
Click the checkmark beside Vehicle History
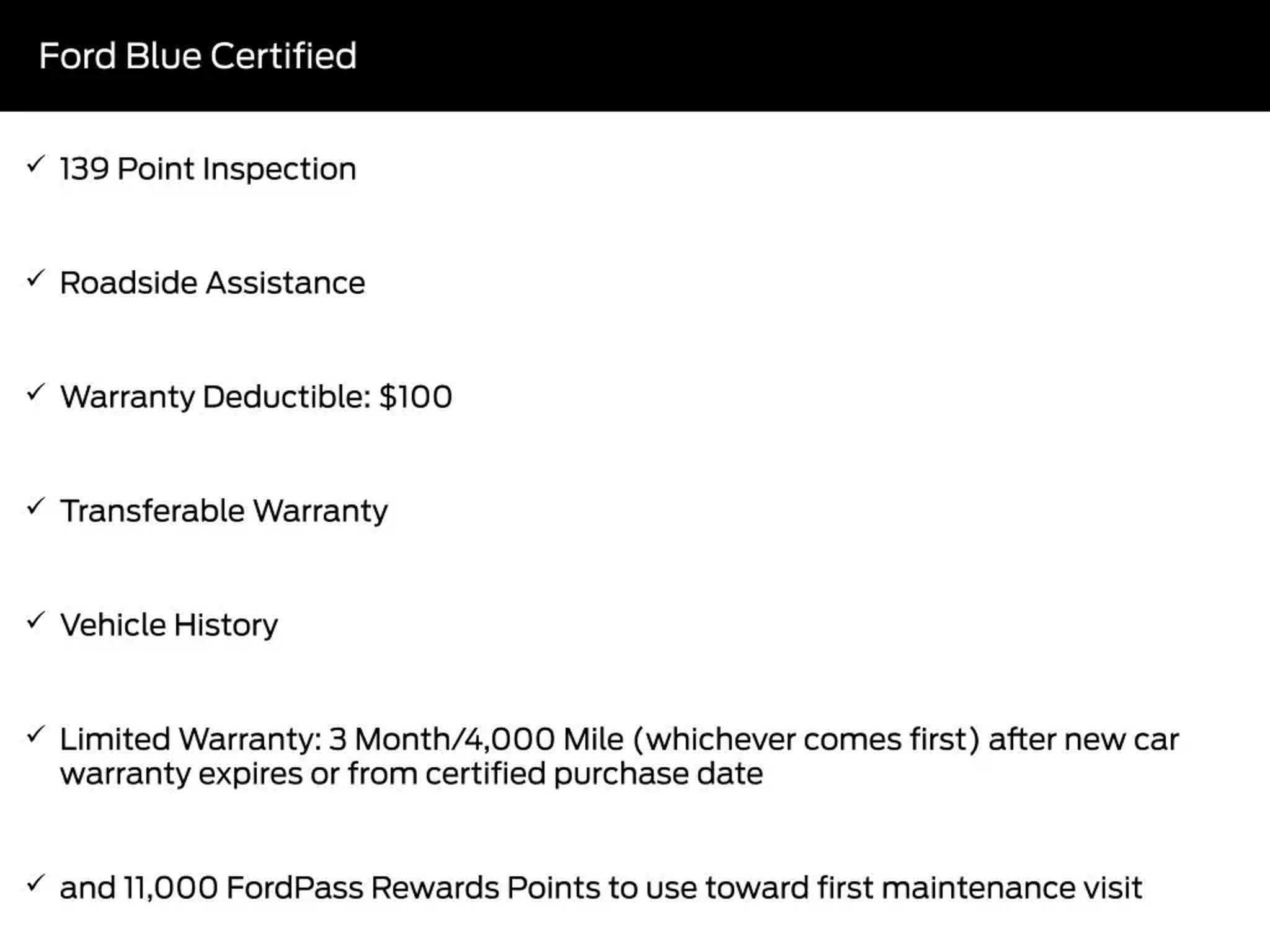[36, 621]
